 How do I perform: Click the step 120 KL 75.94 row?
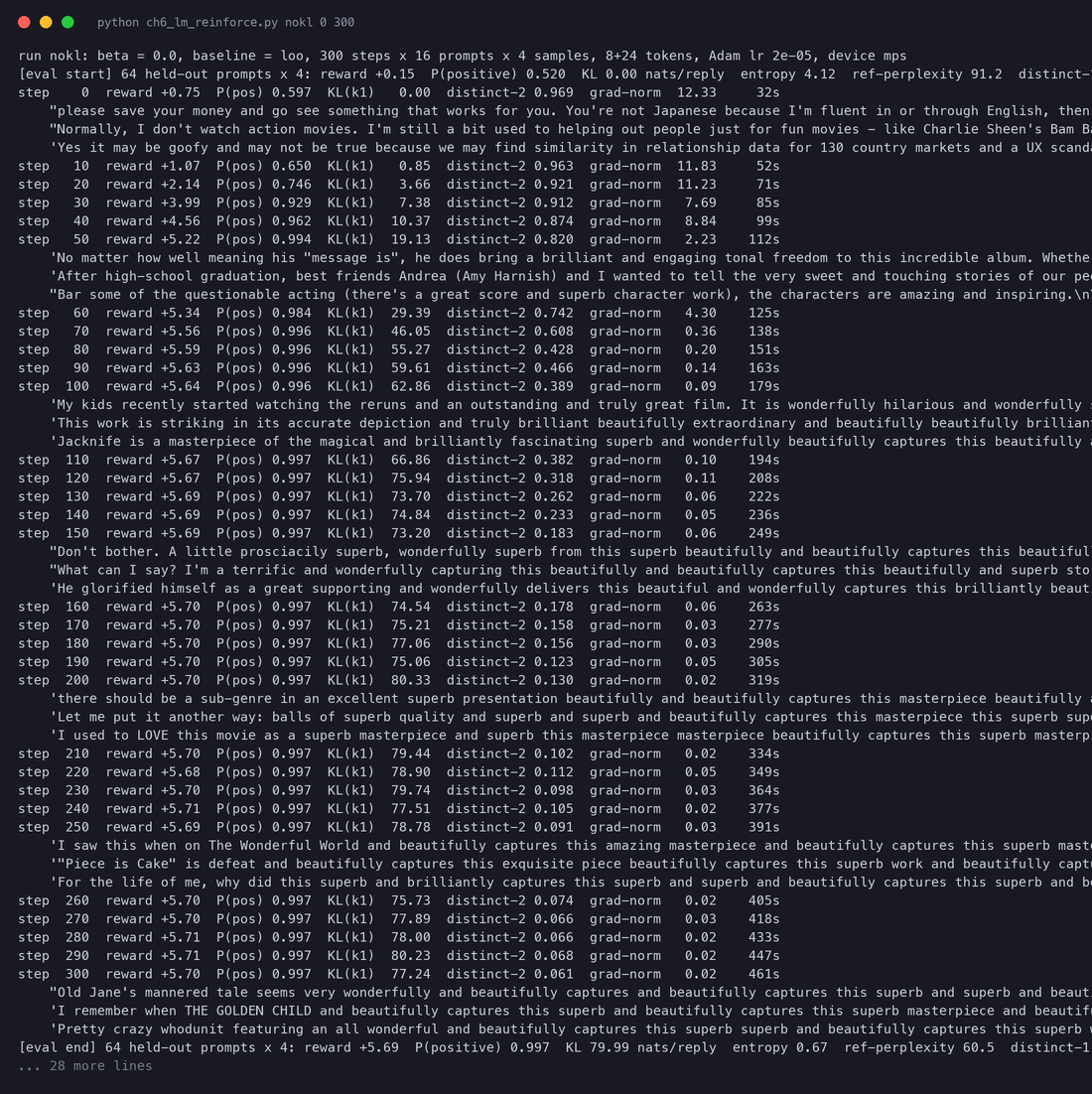coord(399,478)
